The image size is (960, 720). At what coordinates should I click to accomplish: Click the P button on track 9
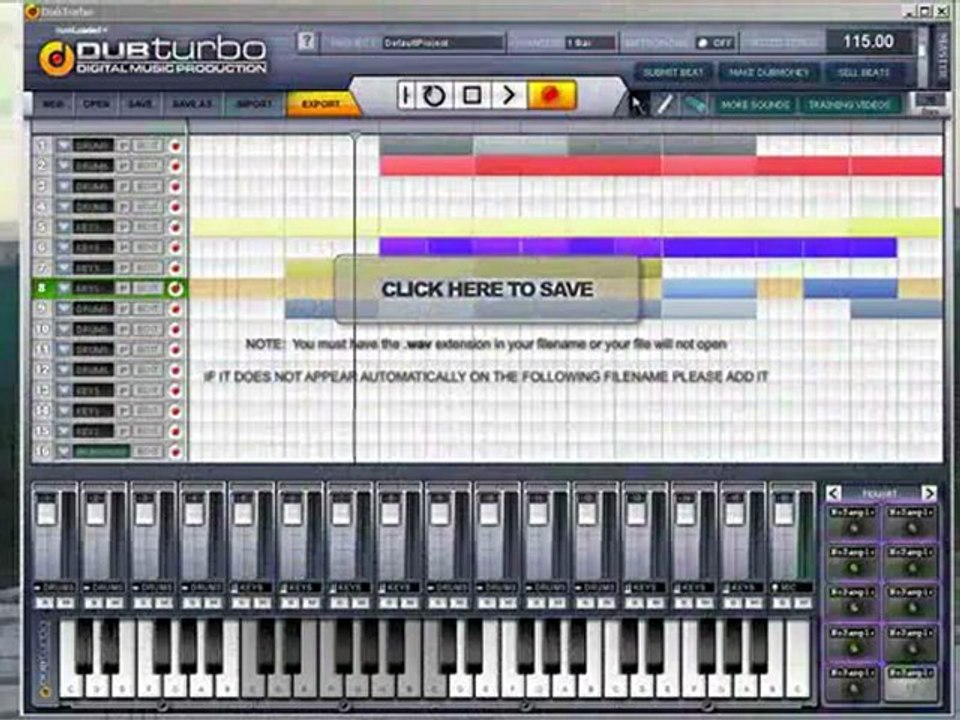click(124, 309)
